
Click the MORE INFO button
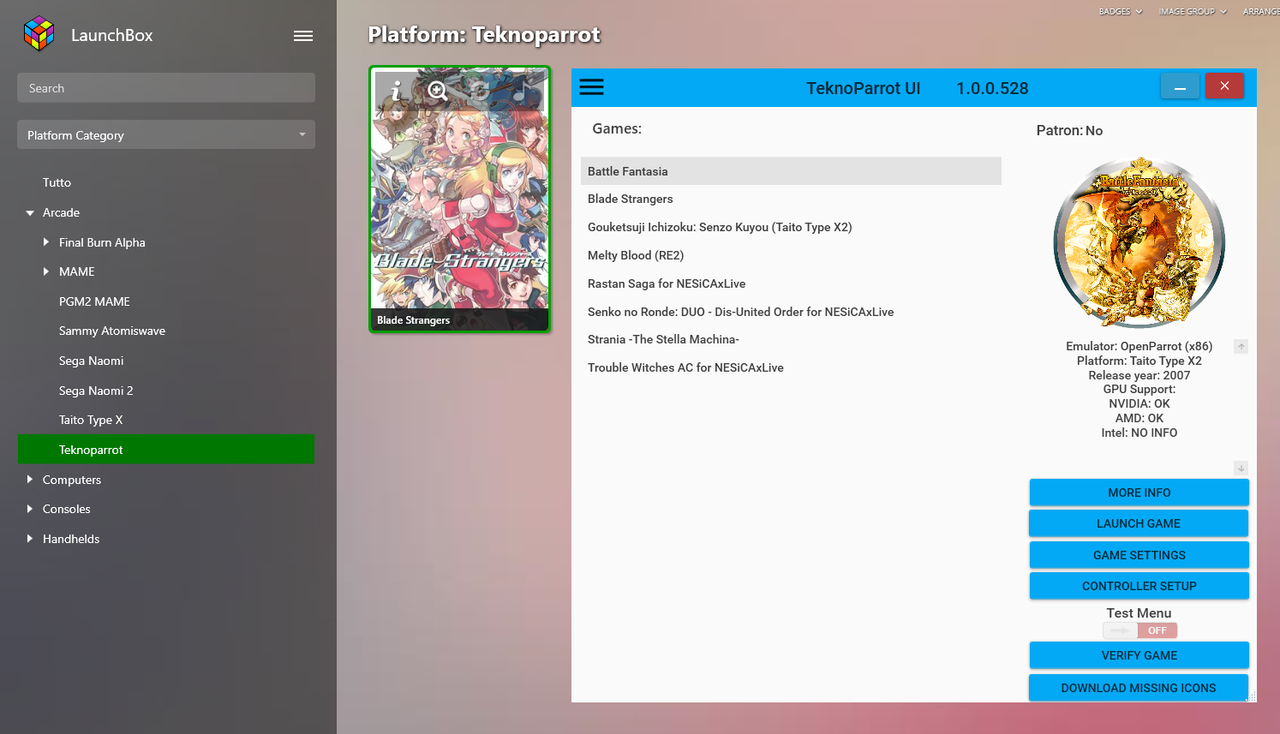(x=1139, y=492)
